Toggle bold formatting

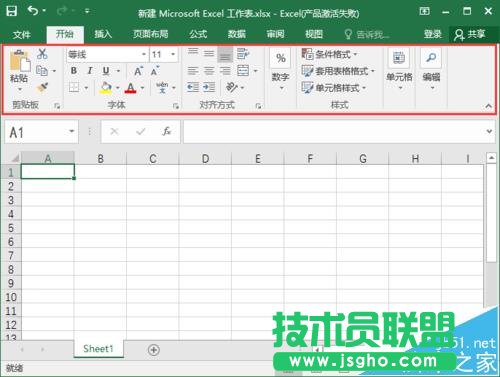pyautogui.click(x=74, y=71)
